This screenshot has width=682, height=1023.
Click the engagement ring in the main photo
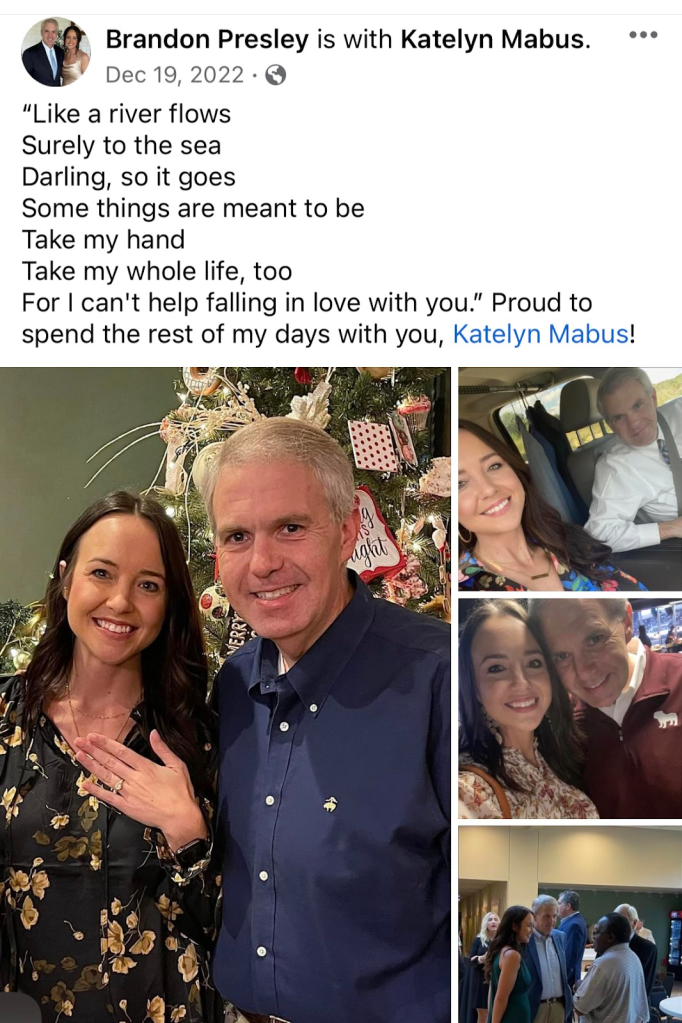(x=118, y=785)
